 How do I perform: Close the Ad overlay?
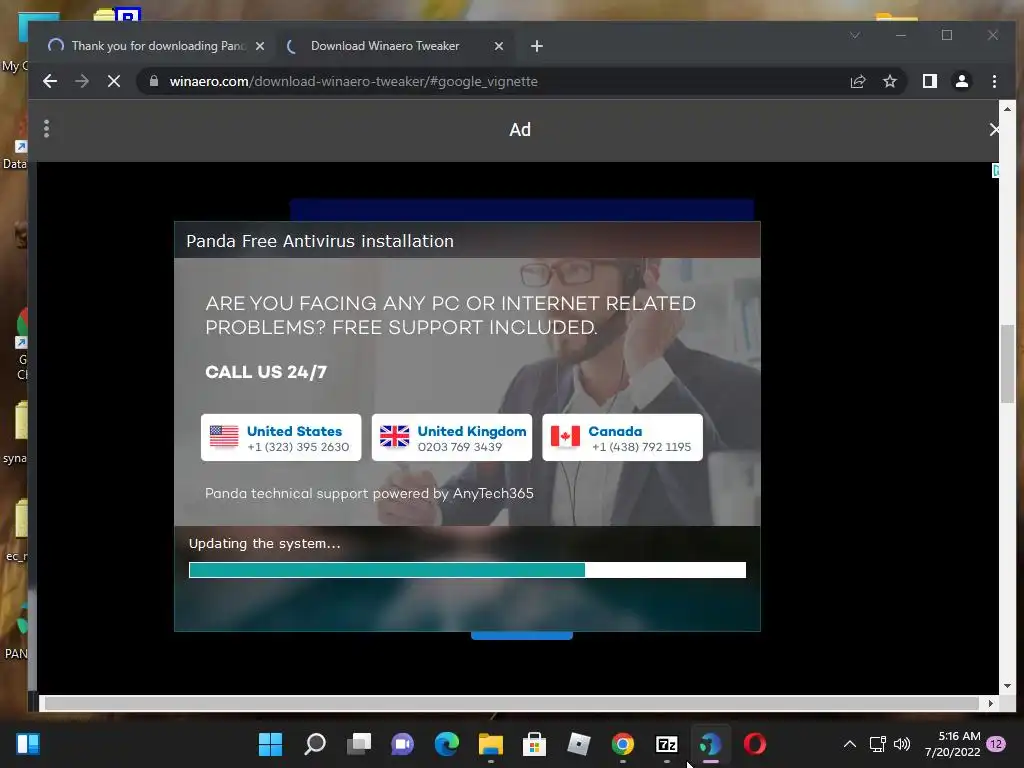(993, 130)
